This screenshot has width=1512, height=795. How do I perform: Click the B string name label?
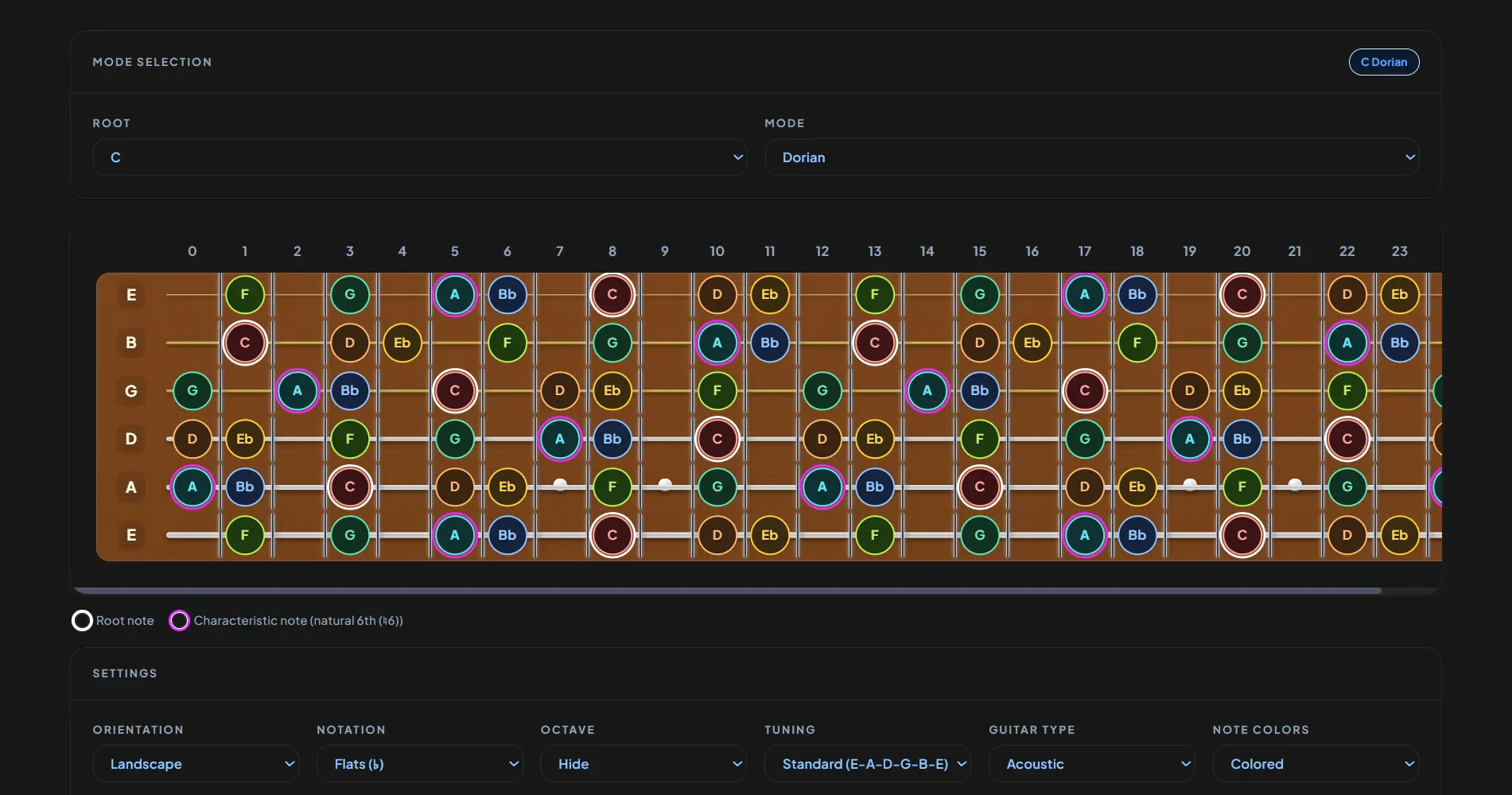[x=131, y=343]
